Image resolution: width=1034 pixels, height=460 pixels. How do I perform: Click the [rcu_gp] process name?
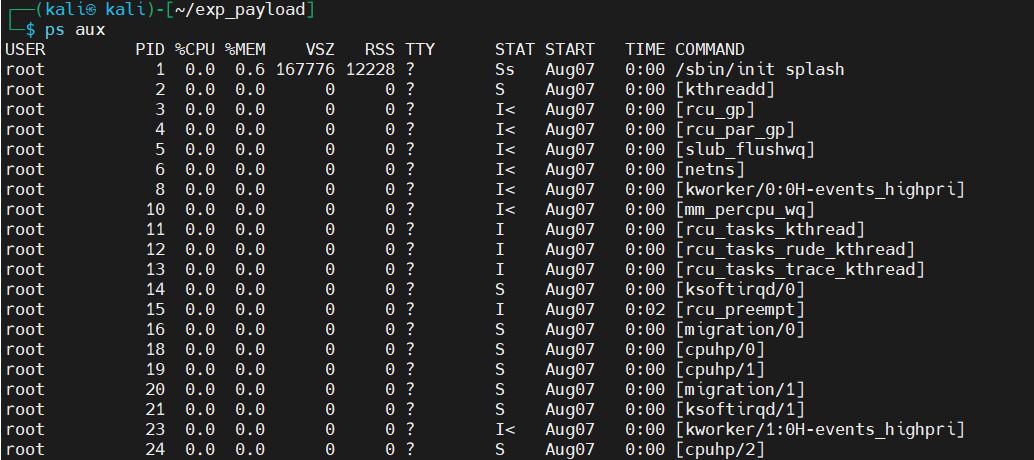pyautogui.click(x=715, y=110)
